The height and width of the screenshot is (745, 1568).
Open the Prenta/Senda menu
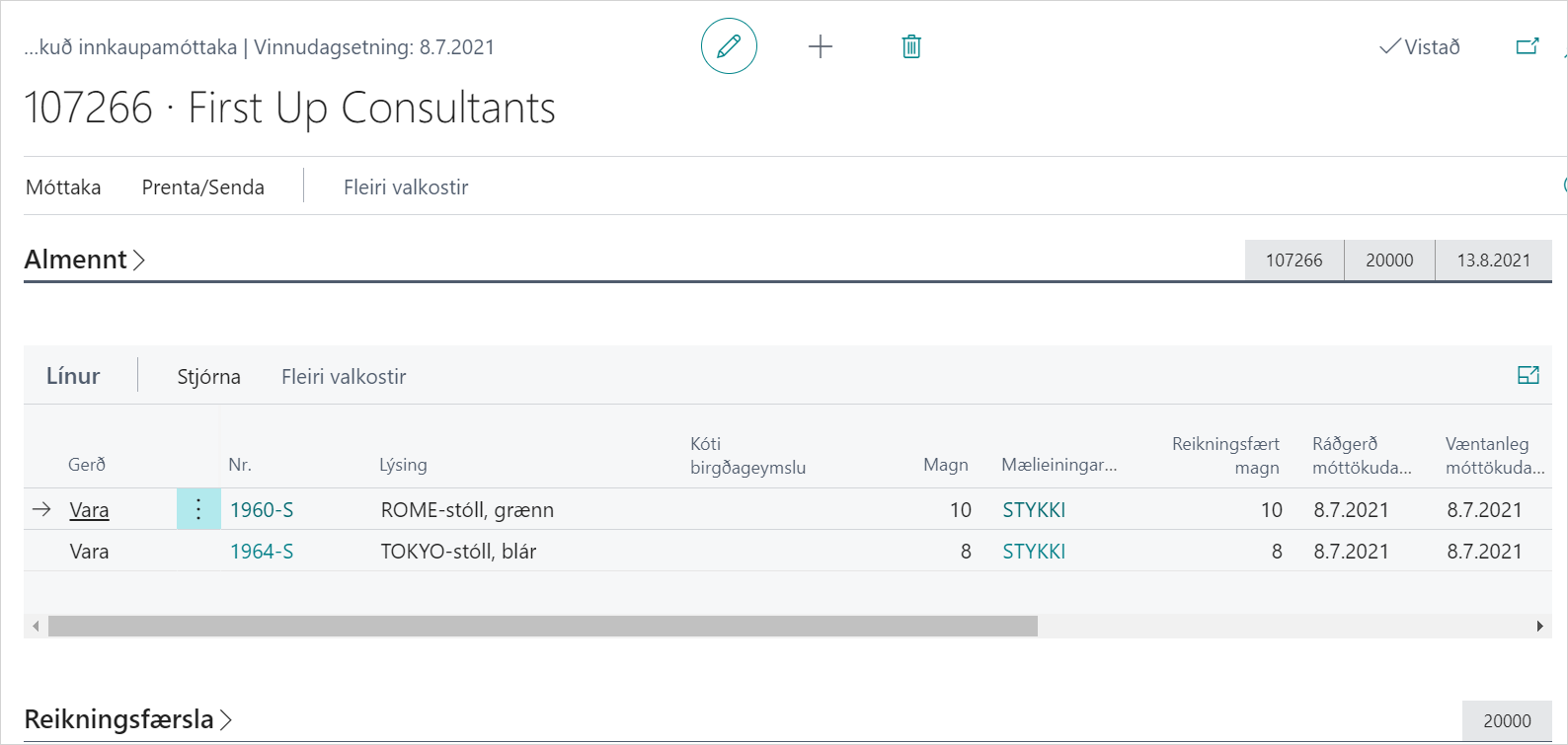point(202,187)
